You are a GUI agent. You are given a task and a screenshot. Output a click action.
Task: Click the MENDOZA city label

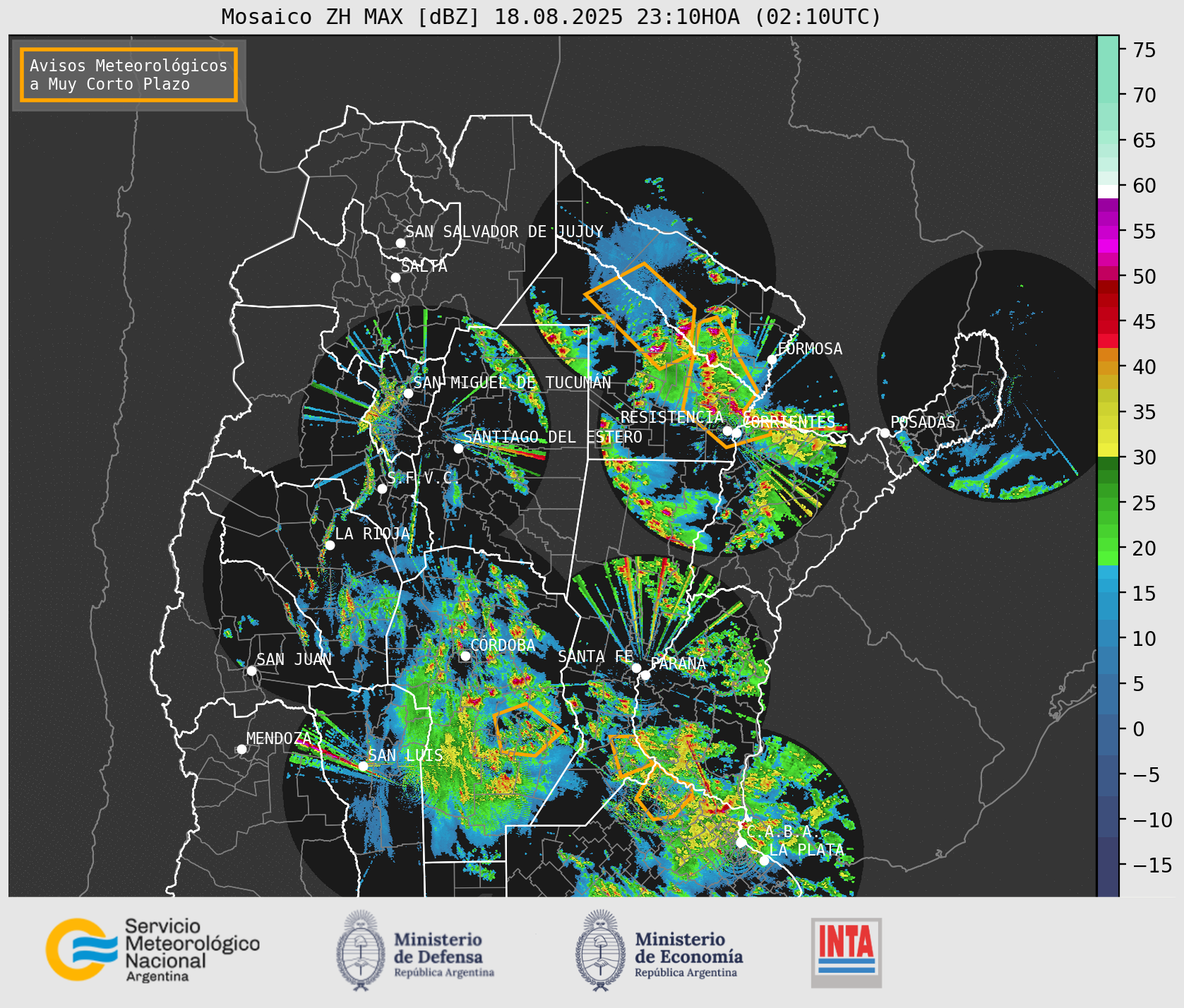(x=278, y=738)
